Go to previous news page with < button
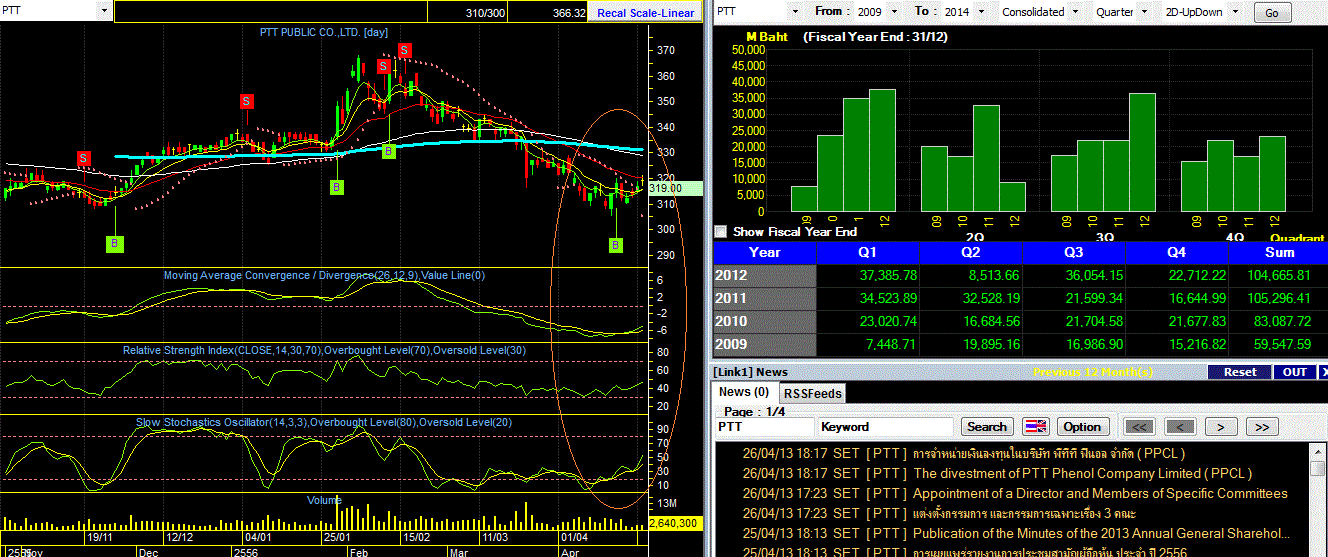1328x557 pixels. pyautogui.click(x=1181, y=427)
